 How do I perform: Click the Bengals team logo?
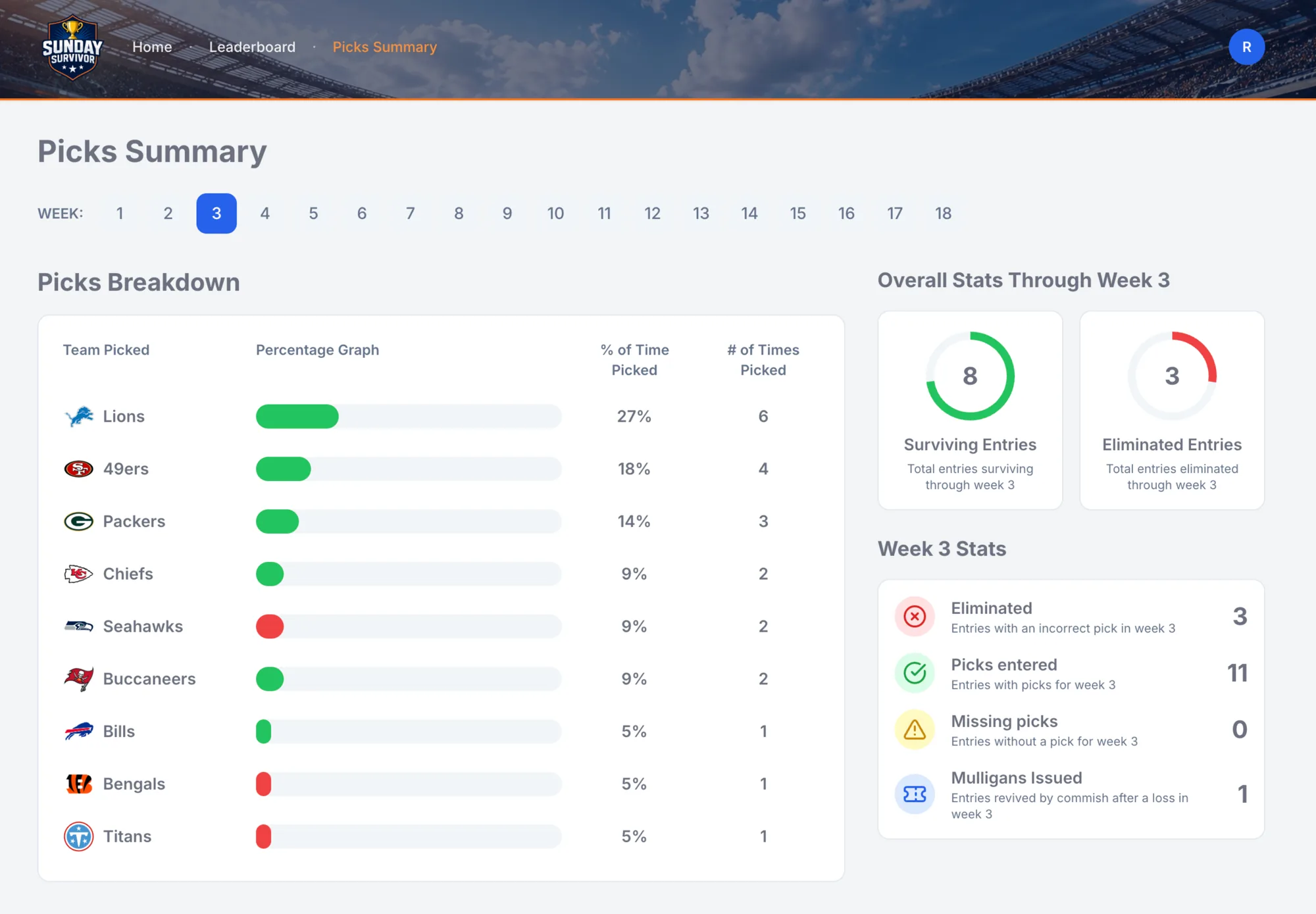pos(79,784)
